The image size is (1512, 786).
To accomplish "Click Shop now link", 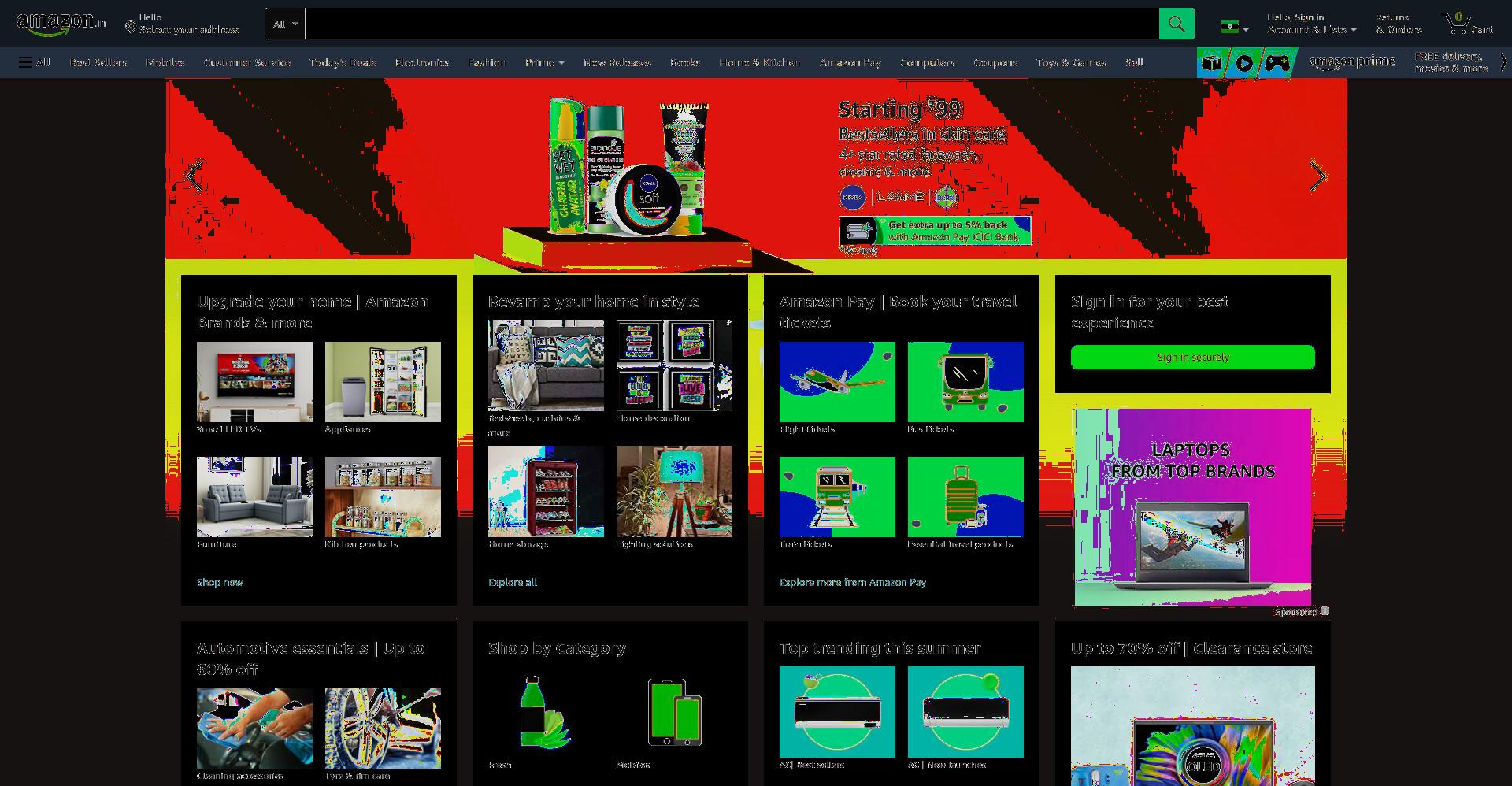I will coord(220,582).
